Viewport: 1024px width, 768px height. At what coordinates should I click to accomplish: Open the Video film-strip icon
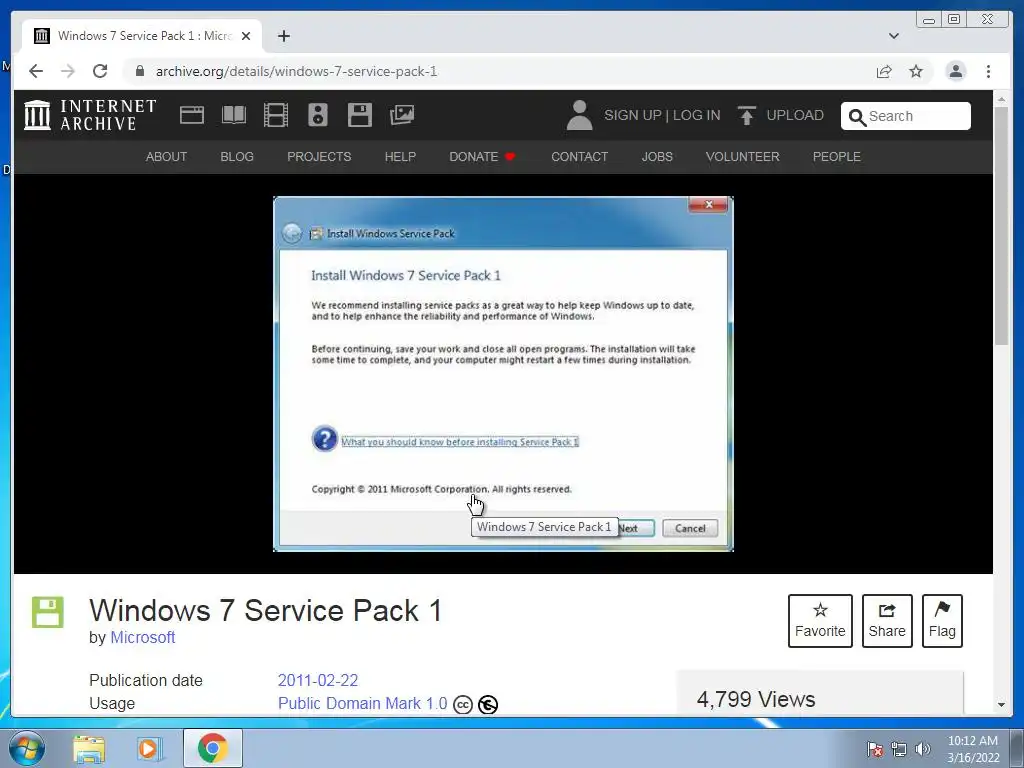pyautogui.click(x=276, y=115)
